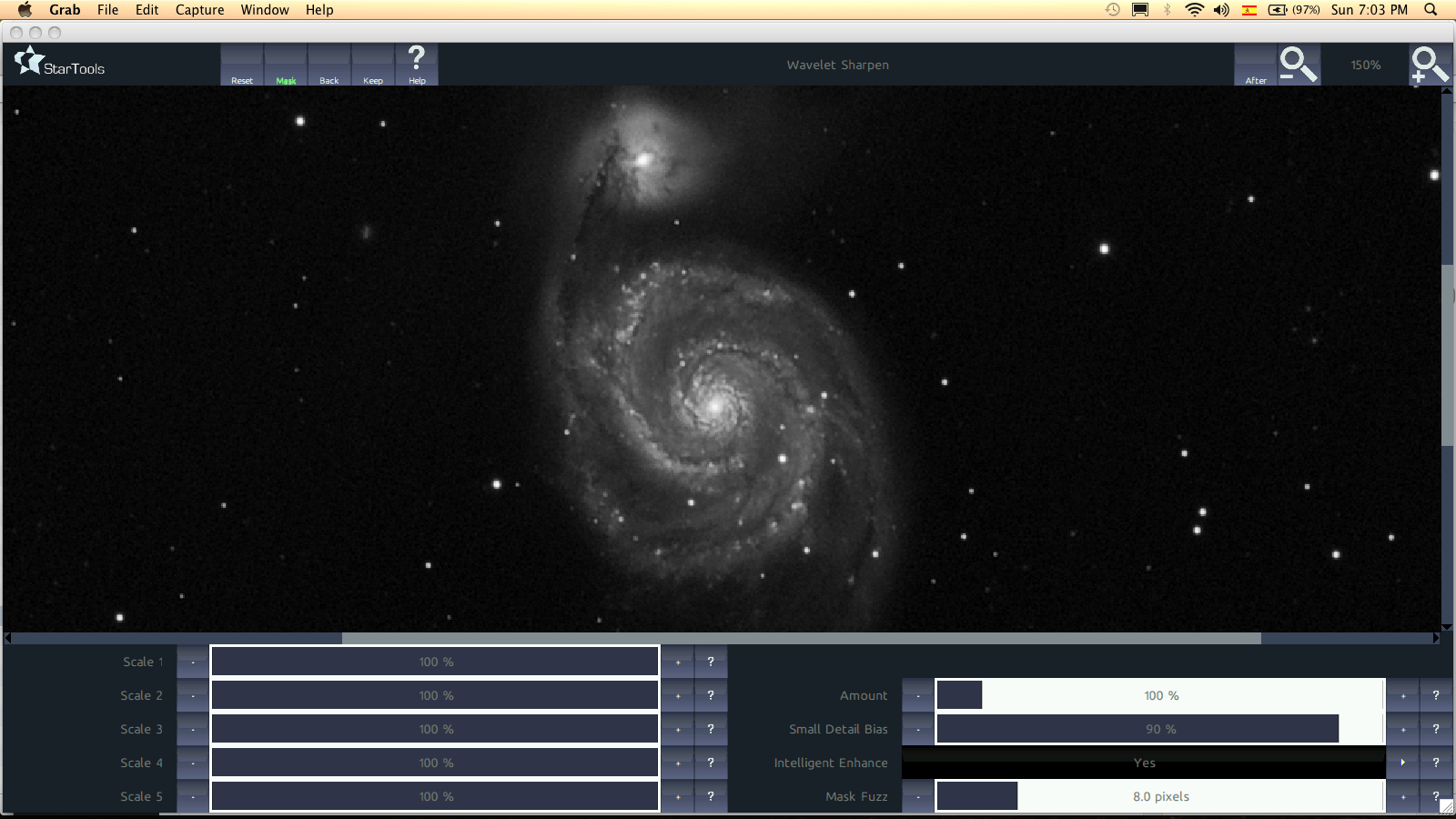The width and height of the screenshot is (1456, 819).
Task: Increase Mask Fuzz with plus button
Action: (x=1402, y=796)
